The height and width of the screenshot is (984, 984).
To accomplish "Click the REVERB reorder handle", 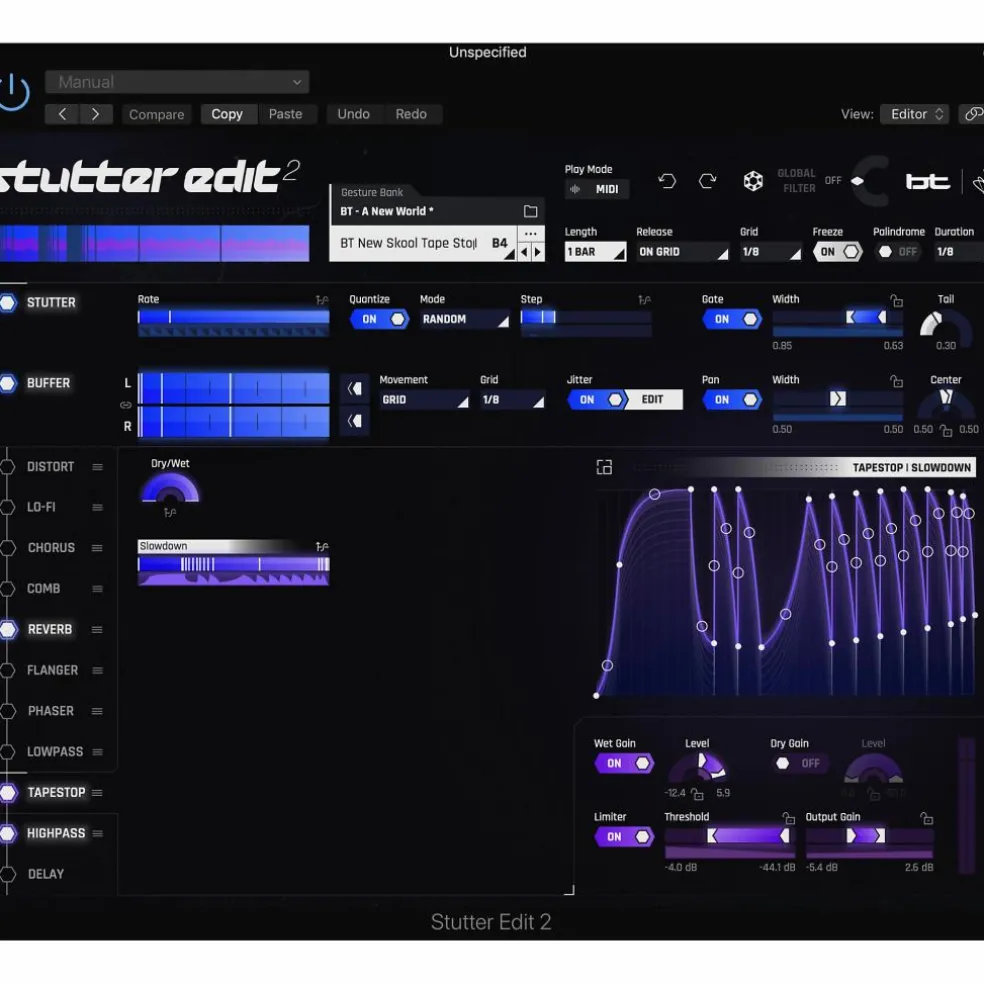I will click(x=97, y=629).
